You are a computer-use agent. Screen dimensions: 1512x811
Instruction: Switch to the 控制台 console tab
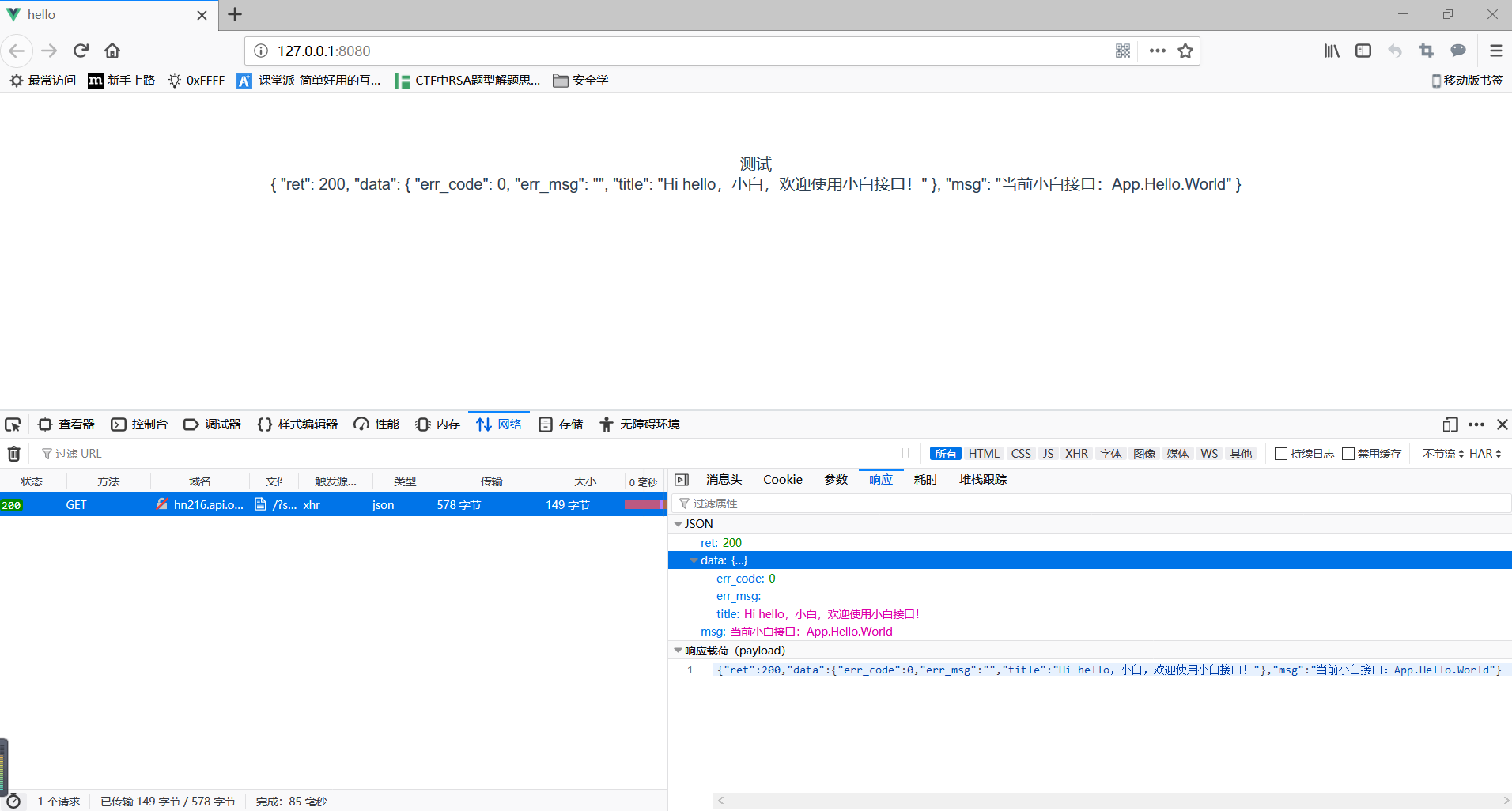[140, 424]
